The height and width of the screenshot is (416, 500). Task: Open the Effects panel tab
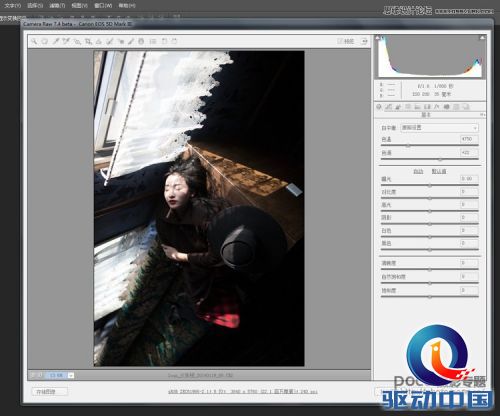437,107
